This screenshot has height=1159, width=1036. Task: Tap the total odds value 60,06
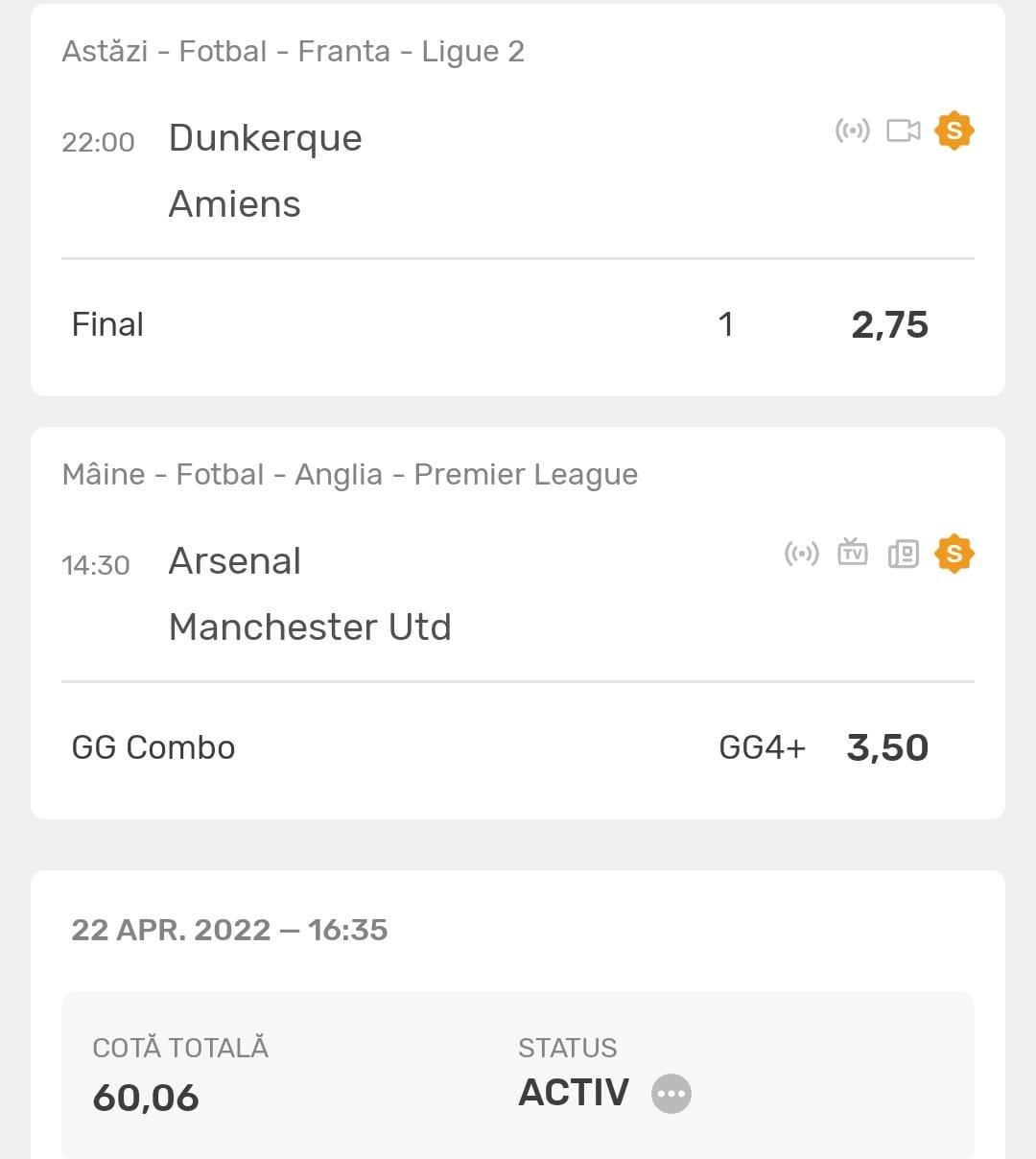(x=146, y=1098)
